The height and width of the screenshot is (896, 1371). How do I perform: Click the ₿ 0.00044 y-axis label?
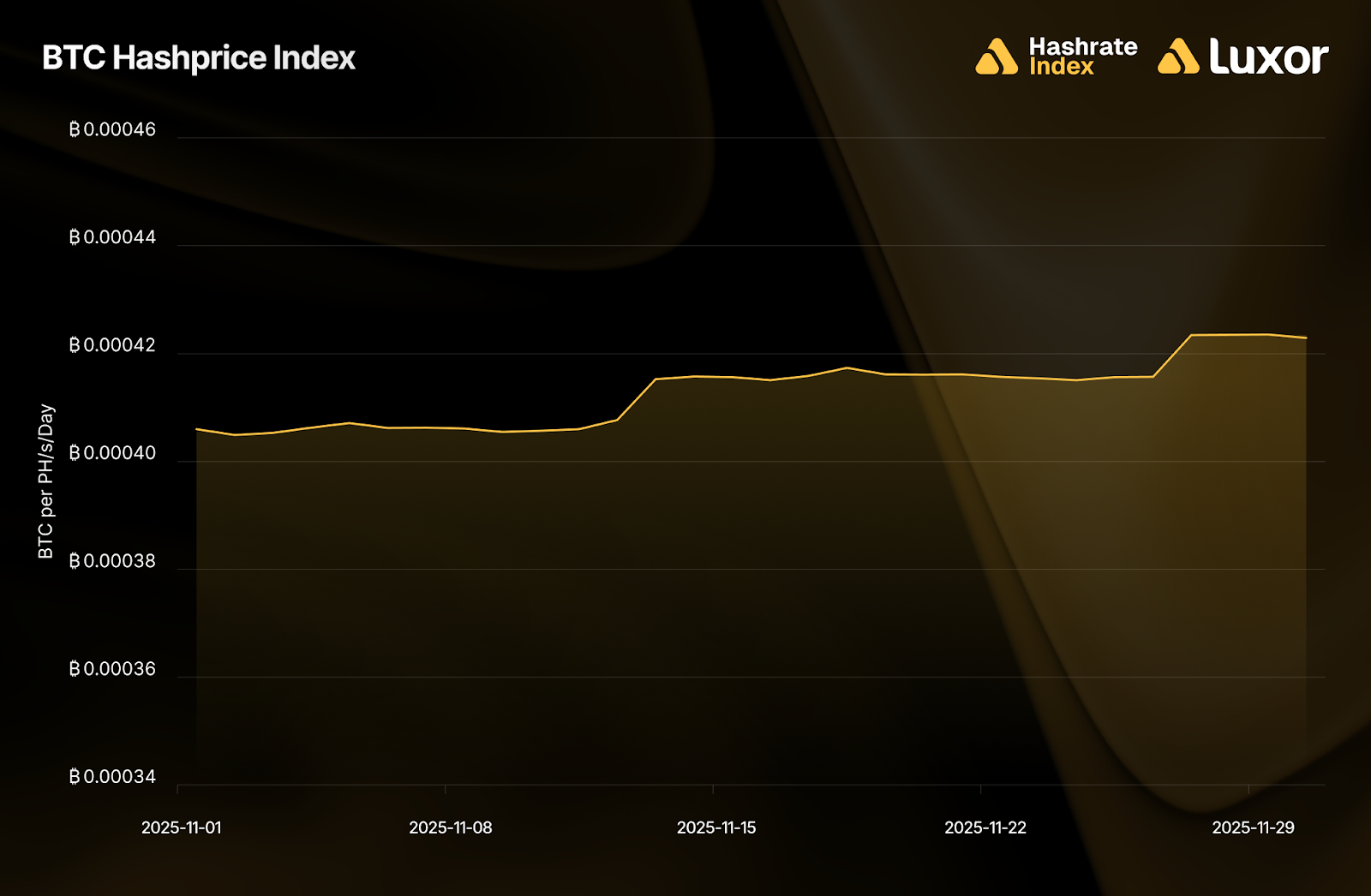[112, 237]
